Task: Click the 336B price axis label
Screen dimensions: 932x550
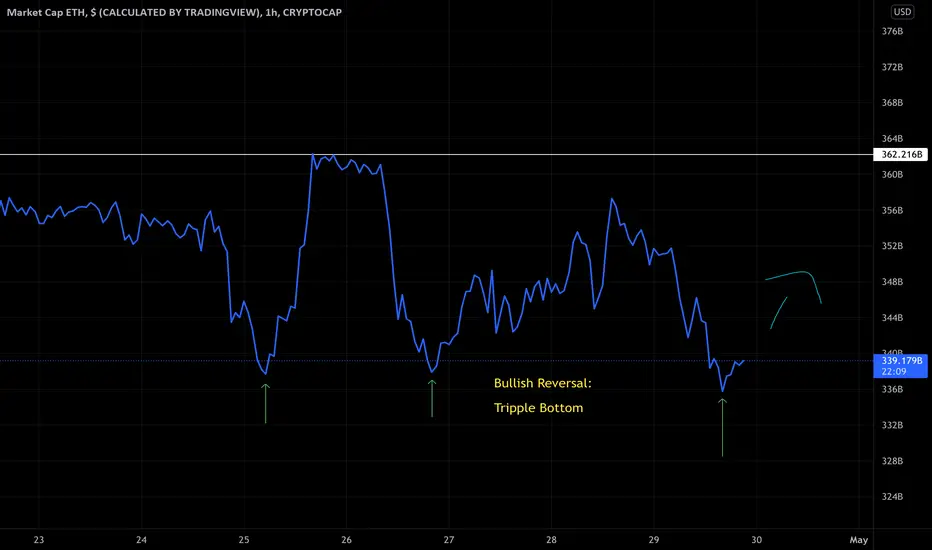Action: (892, 389)
